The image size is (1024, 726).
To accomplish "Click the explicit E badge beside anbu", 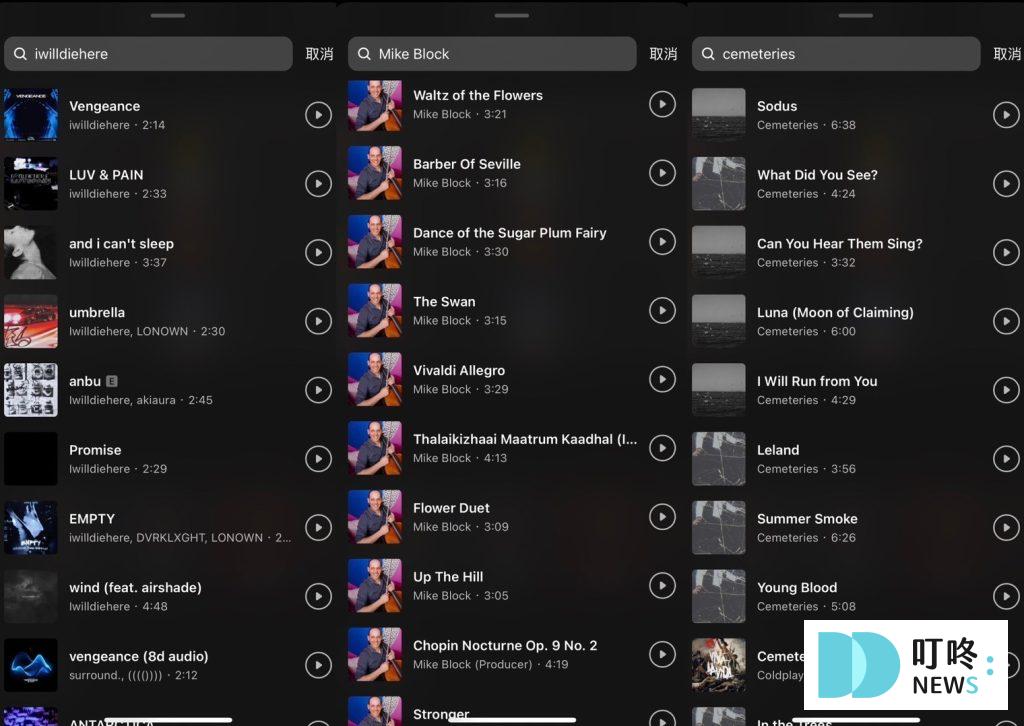I will point(112,381).
